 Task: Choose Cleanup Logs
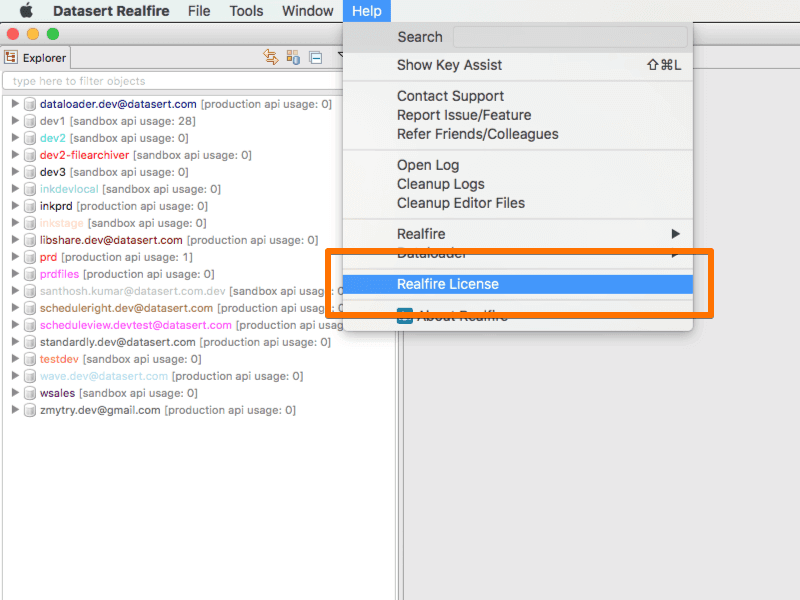click(x=517, y=184)
